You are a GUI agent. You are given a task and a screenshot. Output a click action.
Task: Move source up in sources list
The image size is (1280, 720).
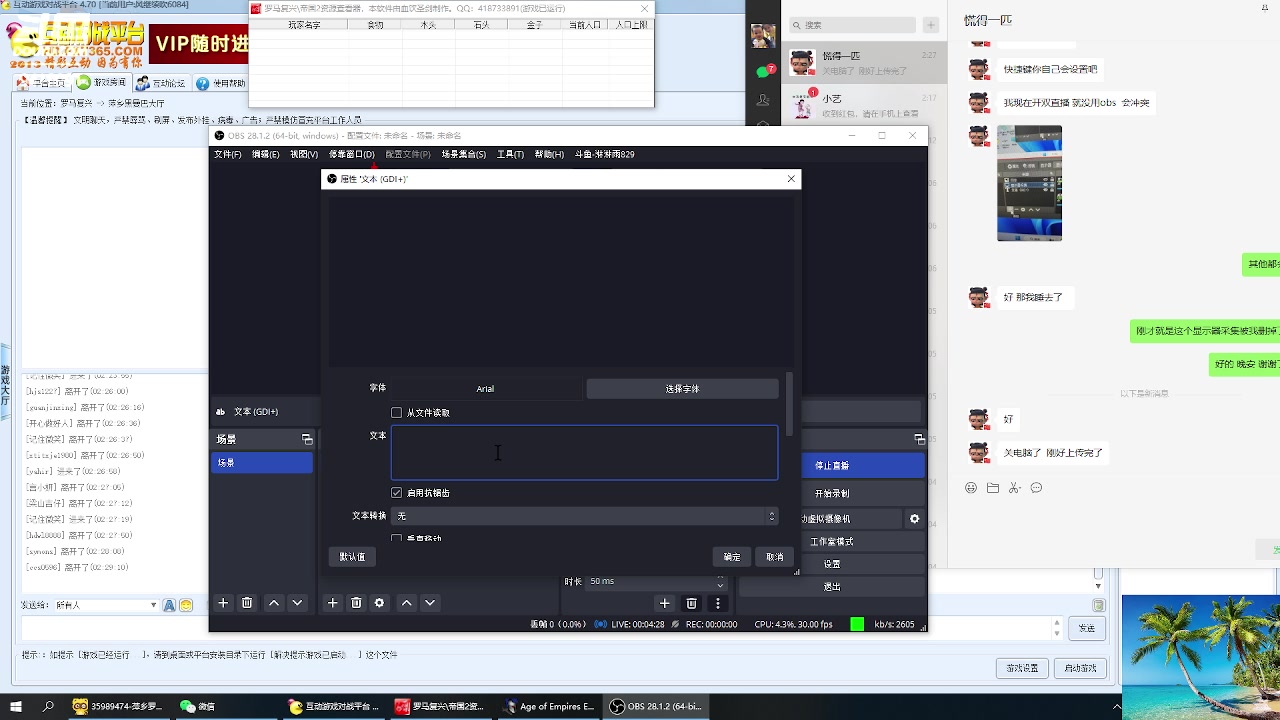pyautogui.click(x=406, y=603)
